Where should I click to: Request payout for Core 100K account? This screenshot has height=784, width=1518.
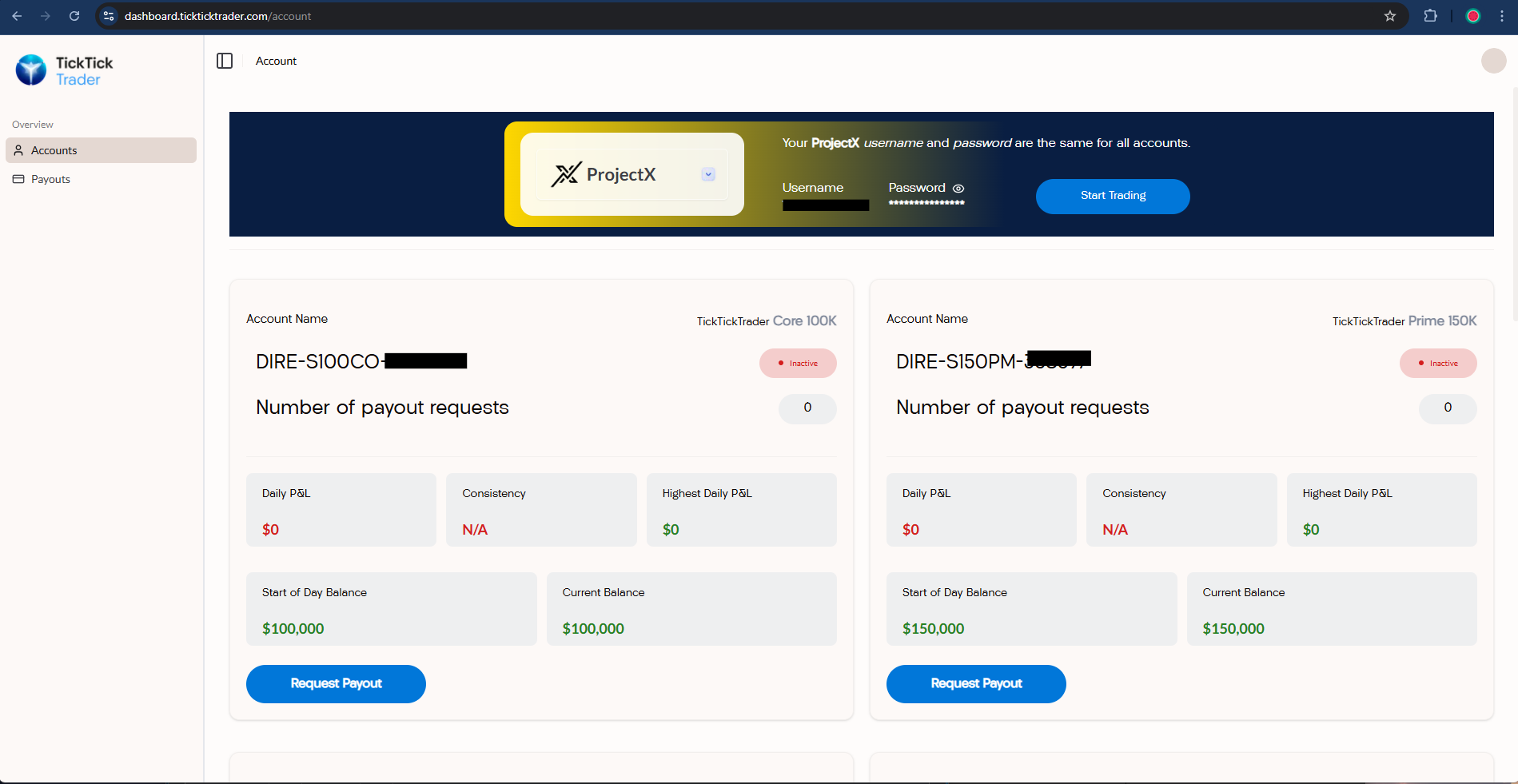(336, 684)
